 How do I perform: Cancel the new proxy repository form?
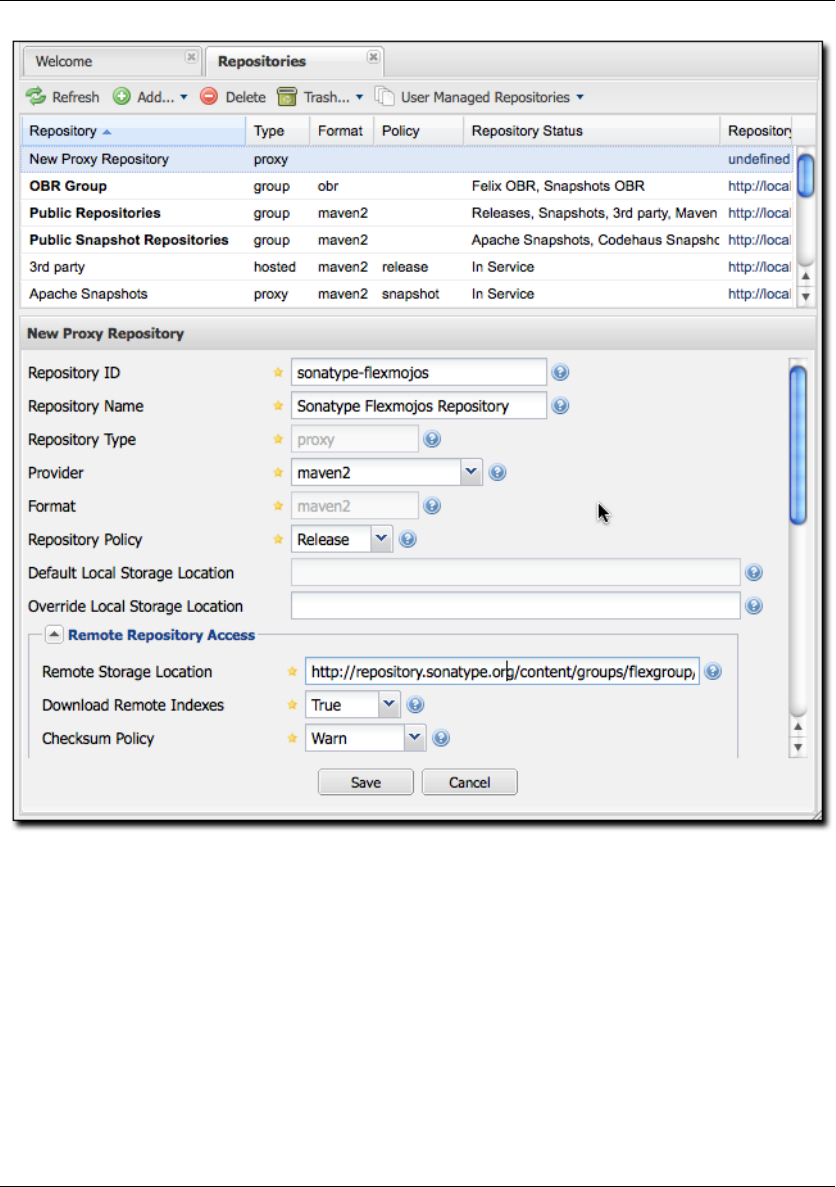point(469,782)
